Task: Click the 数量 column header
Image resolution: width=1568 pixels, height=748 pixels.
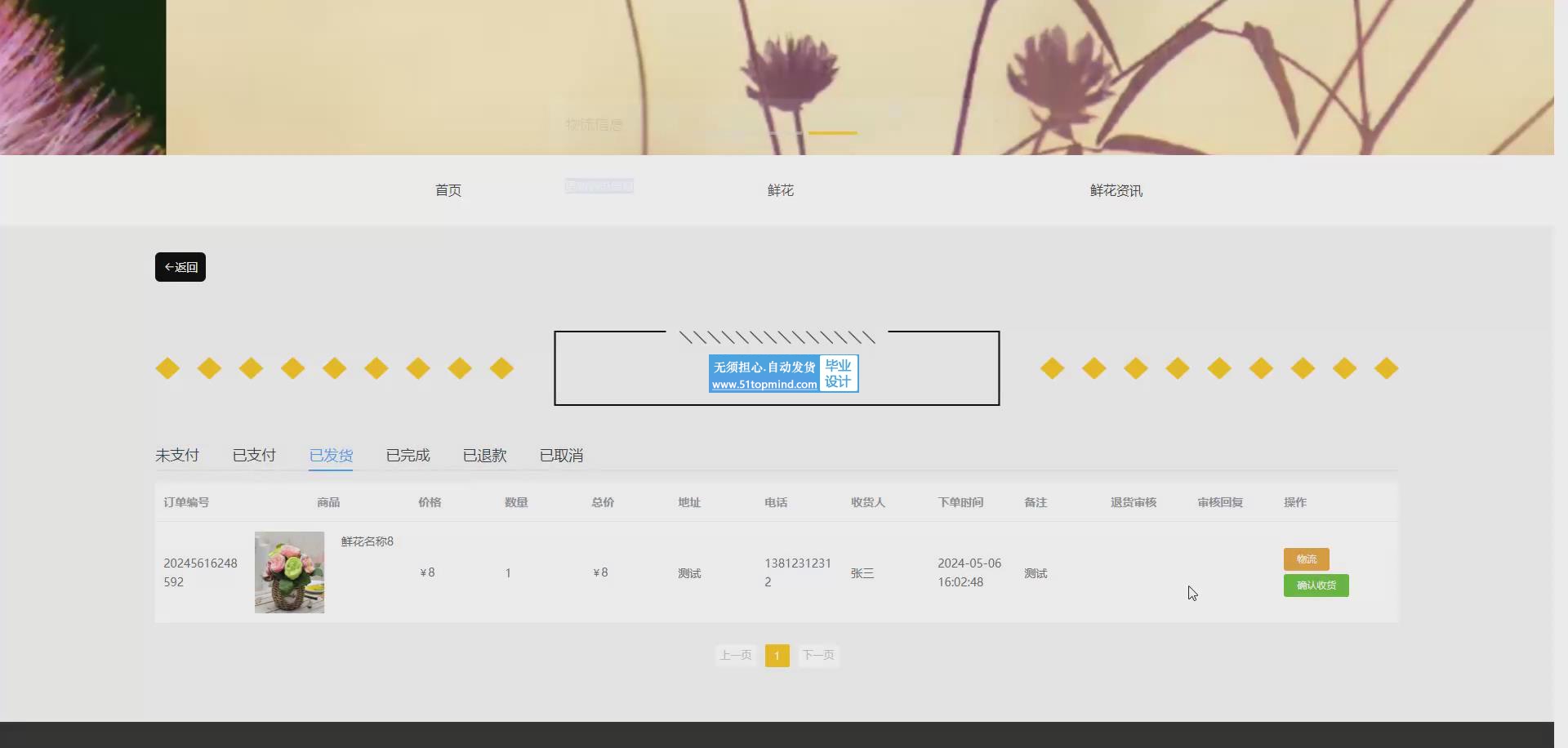Action: (x=516, y=502)
